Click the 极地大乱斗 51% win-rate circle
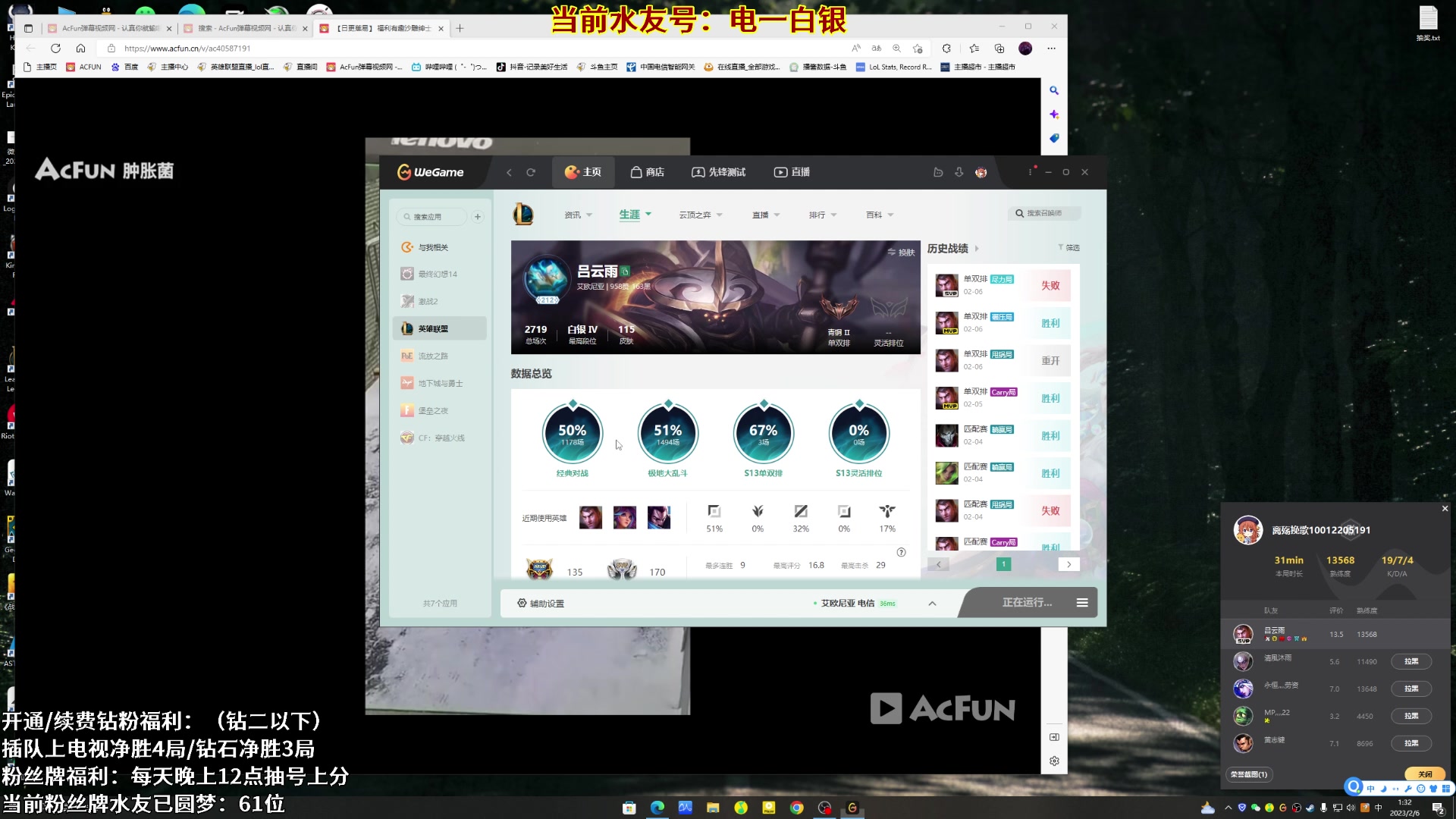 tap(668, 434)
